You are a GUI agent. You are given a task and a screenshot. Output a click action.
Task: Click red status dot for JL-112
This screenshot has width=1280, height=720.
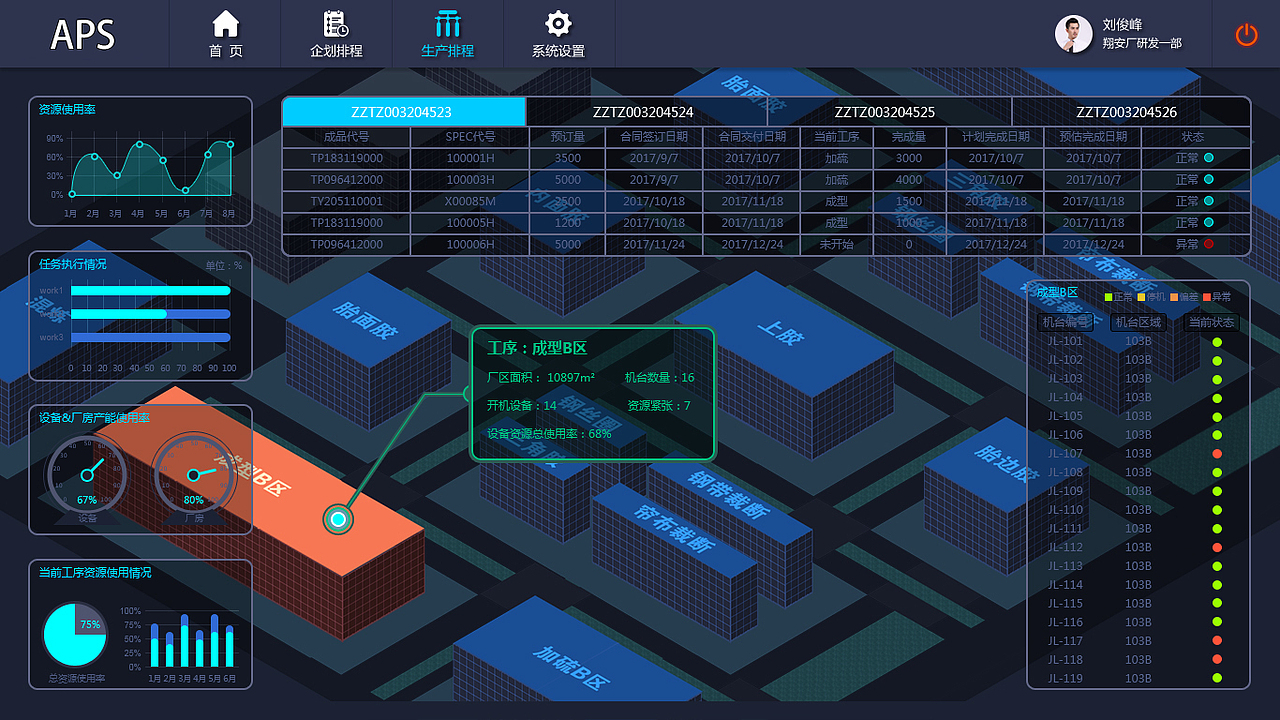tap(1217, 547)
